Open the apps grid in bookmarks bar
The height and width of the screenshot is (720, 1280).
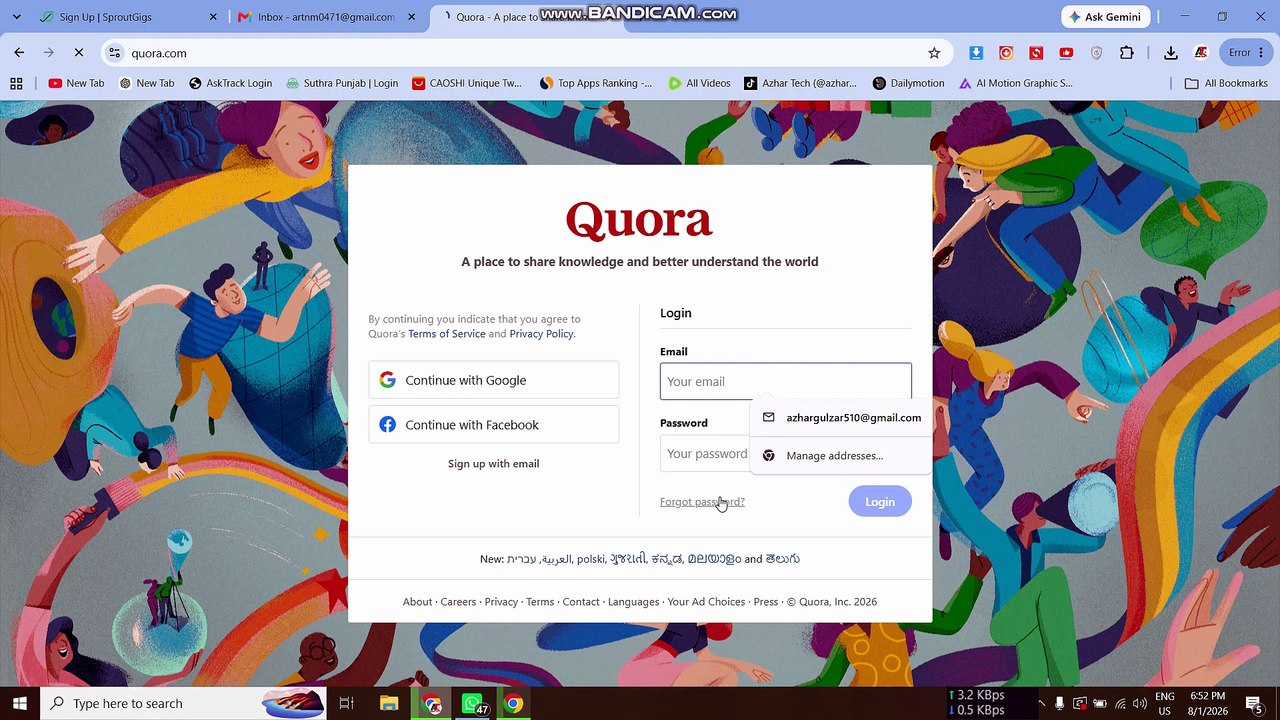pyautogui.click(x=16, y=83)
